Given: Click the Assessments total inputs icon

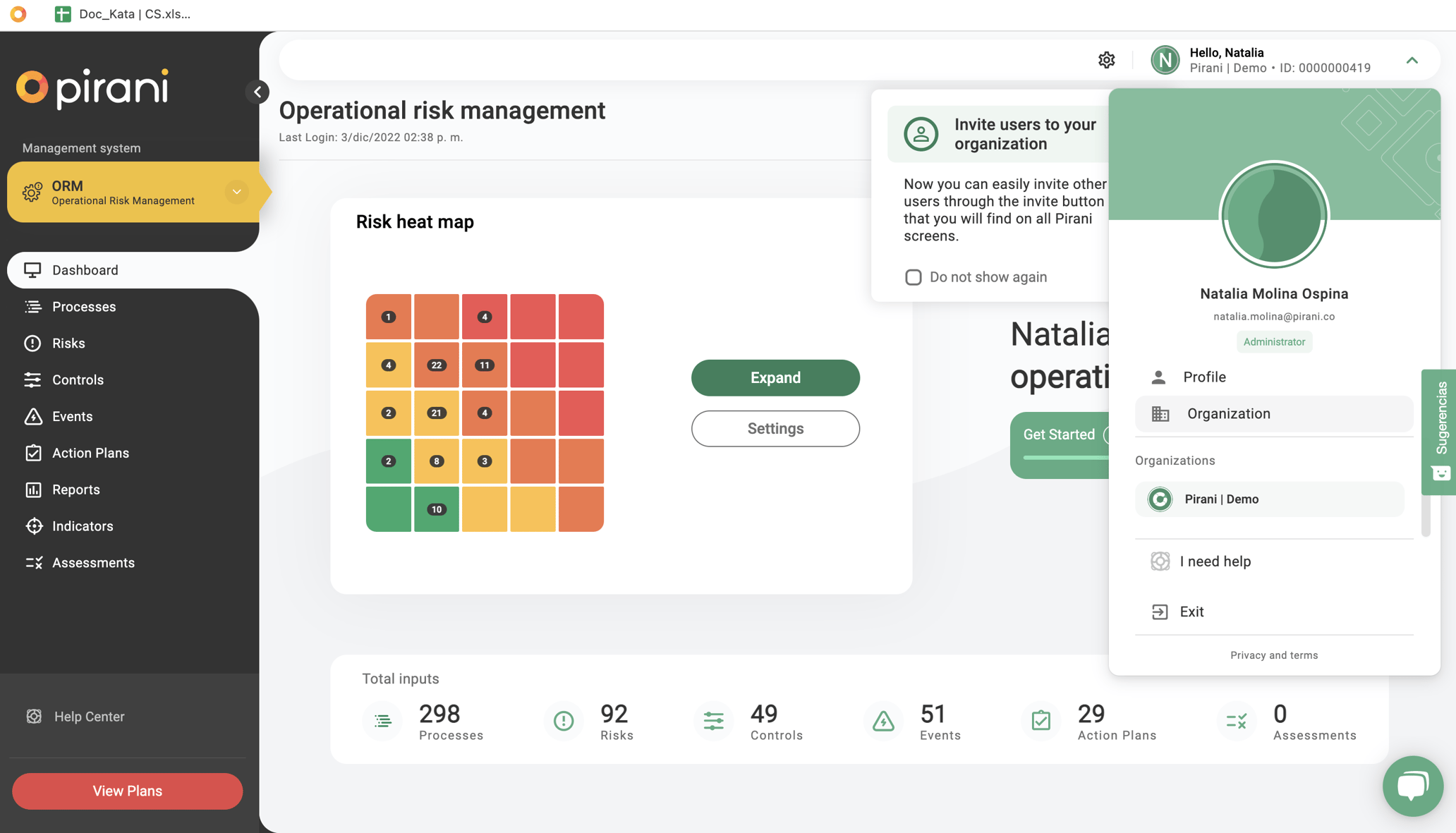Looking at the screenshot, I should coord(1237,721).
